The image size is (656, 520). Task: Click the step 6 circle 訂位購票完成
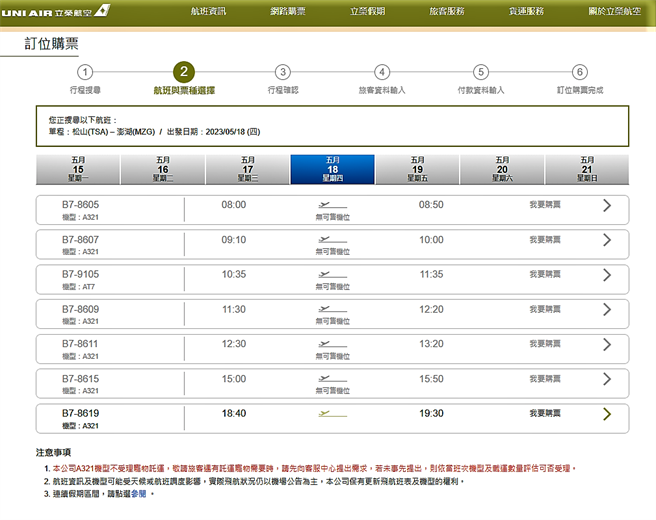[580, 72]
